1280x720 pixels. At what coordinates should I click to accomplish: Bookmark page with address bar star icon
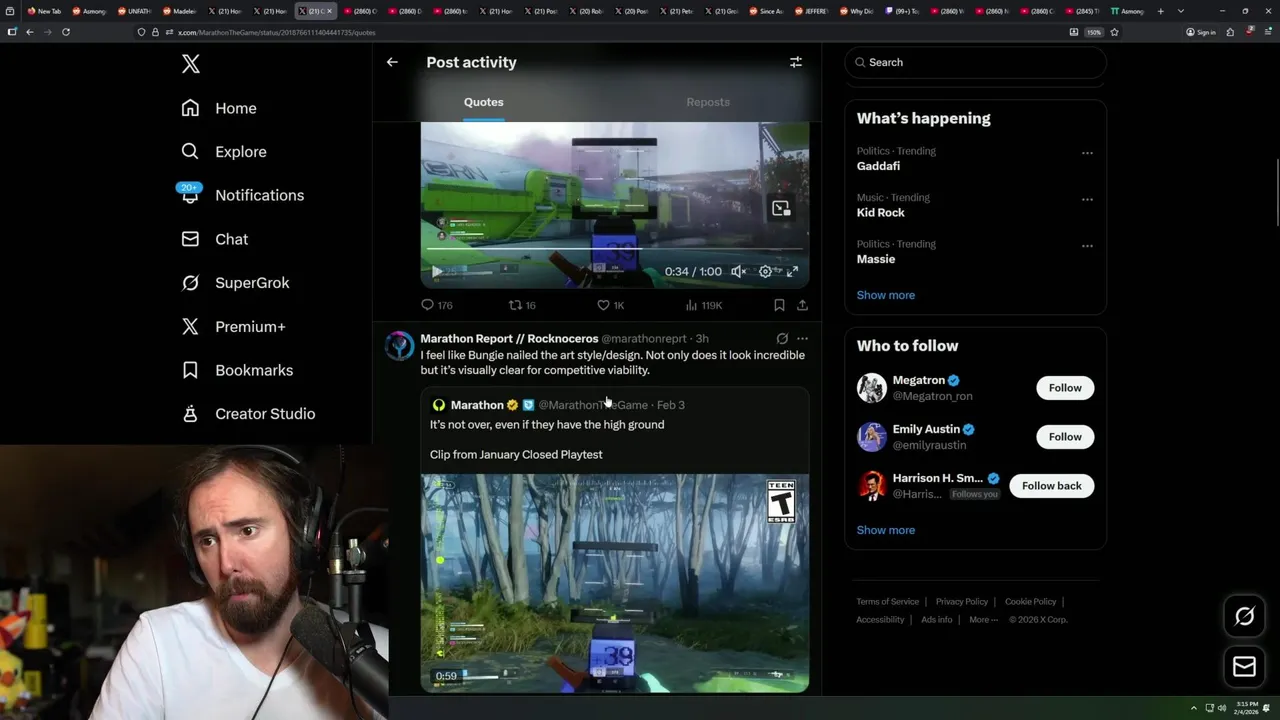[1114, 32]
